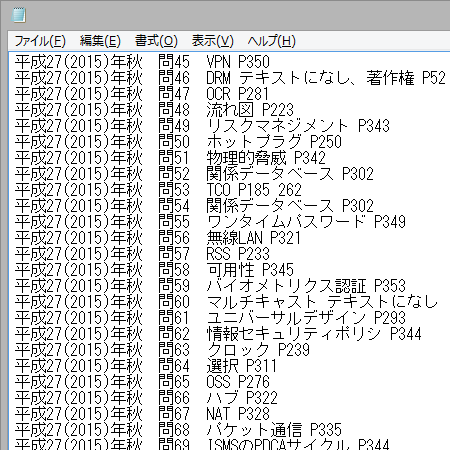Click the text 'RSS P233'
Image resolution: width=450 pixels, height=450 pixels.
[x=238, y=254]
